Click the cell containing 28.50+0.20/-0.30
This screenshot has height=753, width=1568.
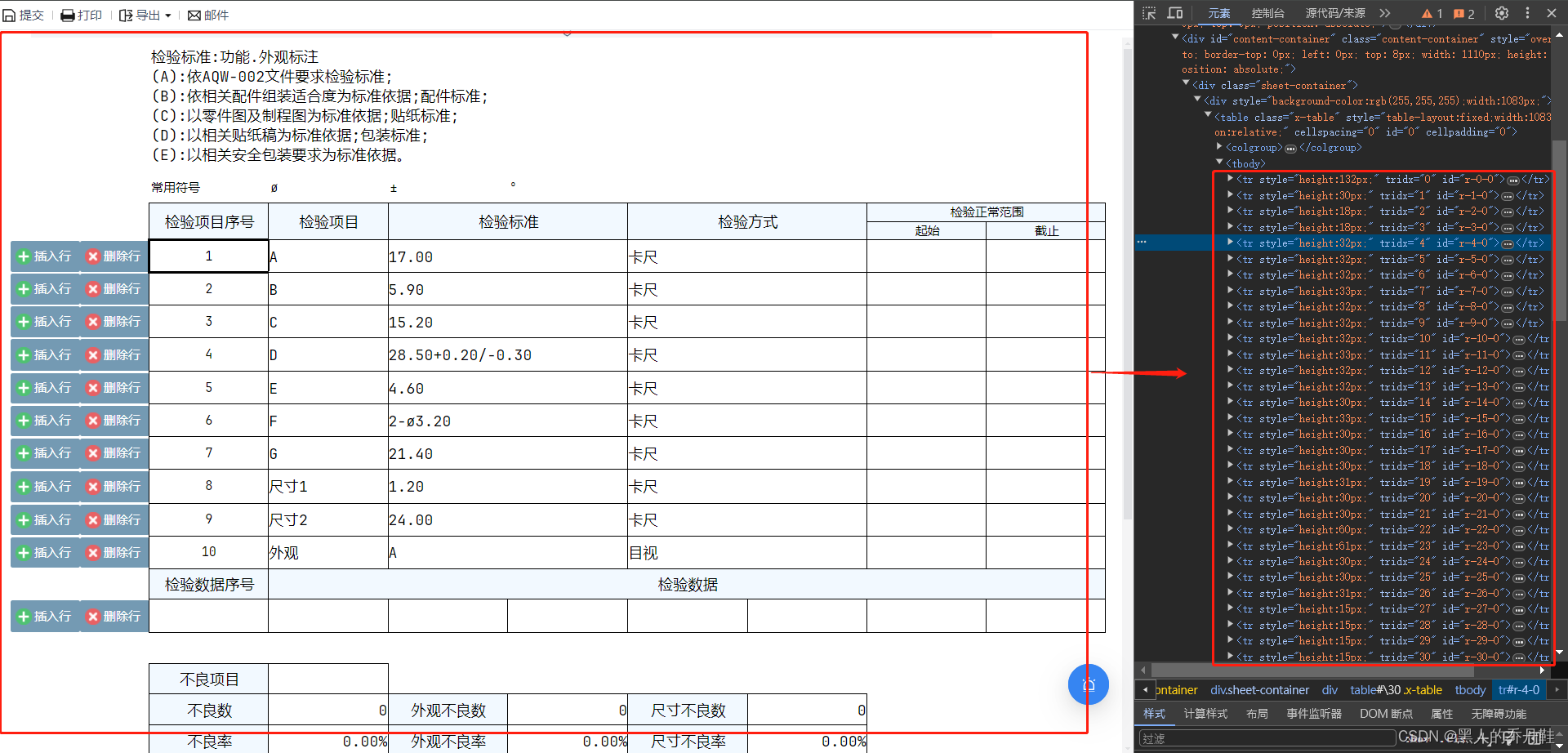pyautogui.click(x=508, y=355)
